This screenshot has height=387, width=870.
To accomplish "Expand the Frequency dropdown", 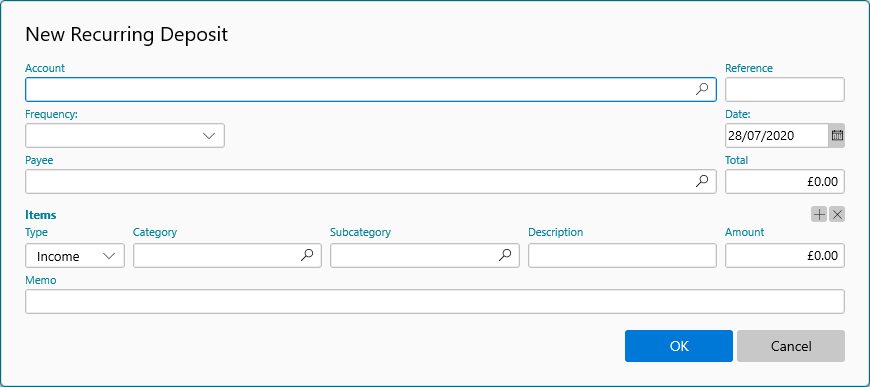I will pyautogui.click(x=125, y=135).
